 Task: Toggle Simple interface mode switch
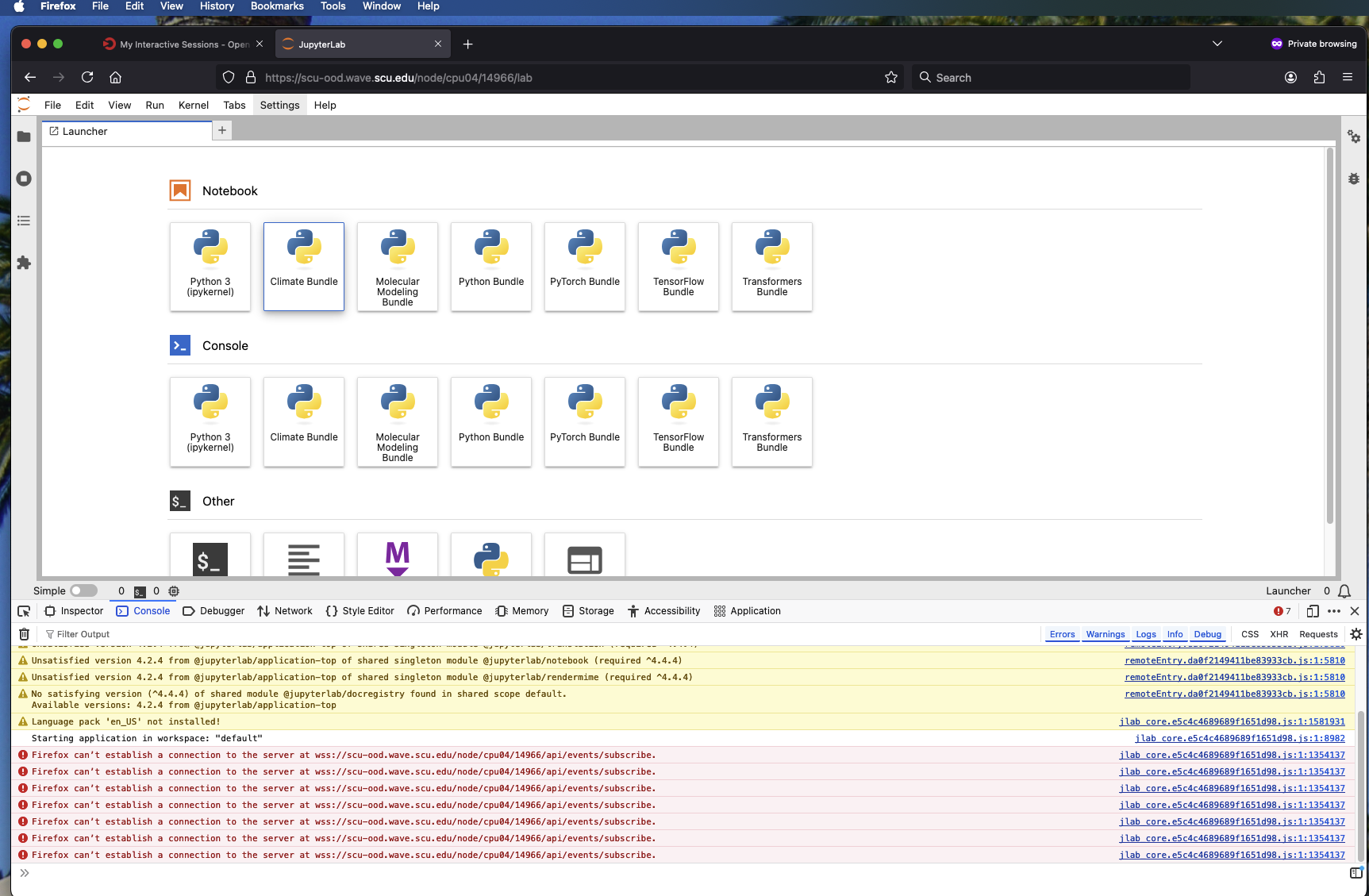click(x=83, y=590)
